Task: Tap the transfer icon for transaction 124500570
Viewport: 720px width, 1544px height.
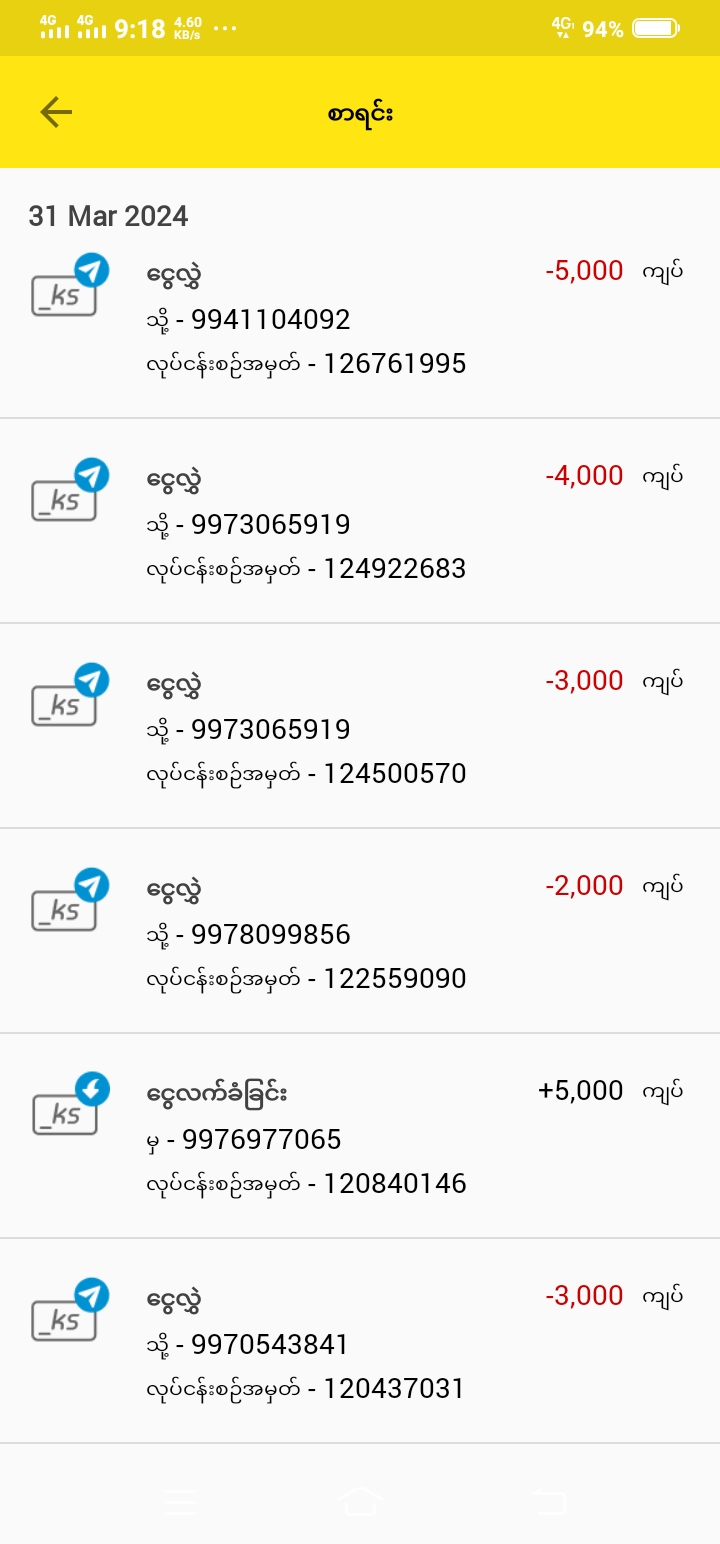Action: pyautogui.click(x=68, y=697)
